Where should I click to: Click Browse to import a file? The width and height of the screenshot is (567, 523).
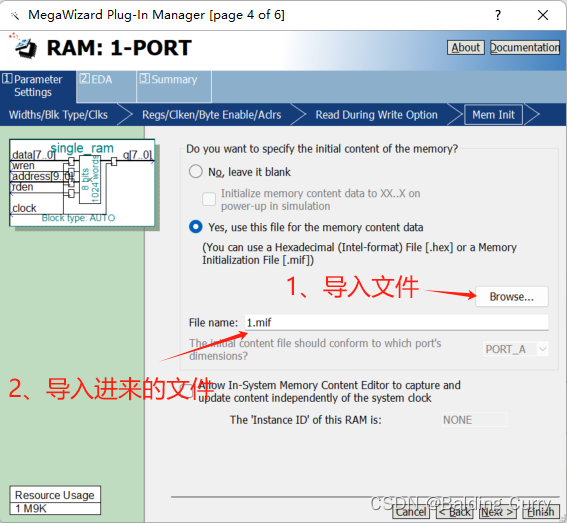tap(512, 297)
